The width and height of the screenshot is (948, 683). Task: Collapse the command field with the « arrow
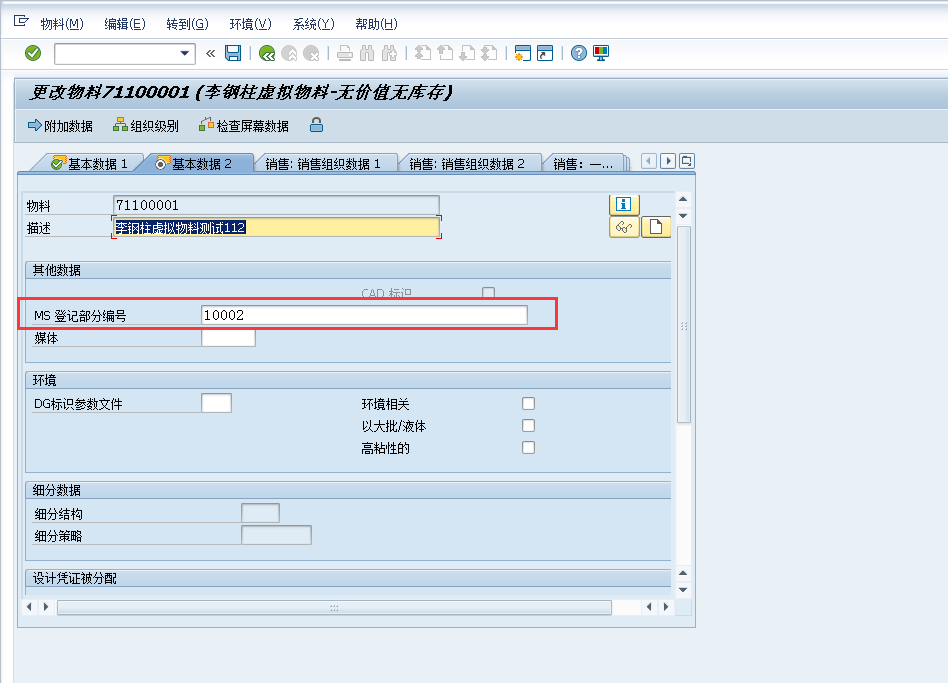209,52
